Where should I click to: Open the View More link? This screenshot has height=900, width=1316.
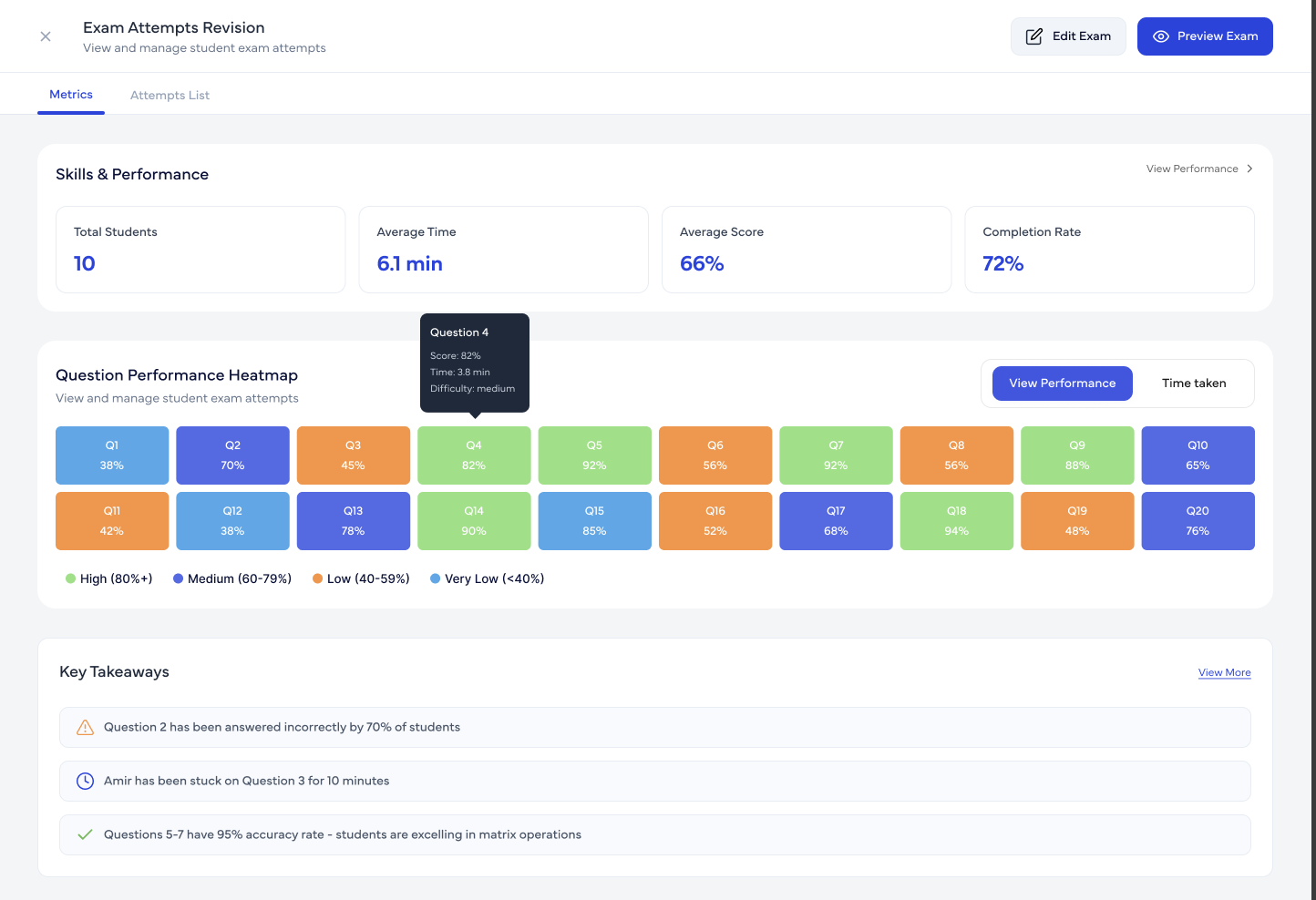pyautogui.click(x=1224, y=672)
